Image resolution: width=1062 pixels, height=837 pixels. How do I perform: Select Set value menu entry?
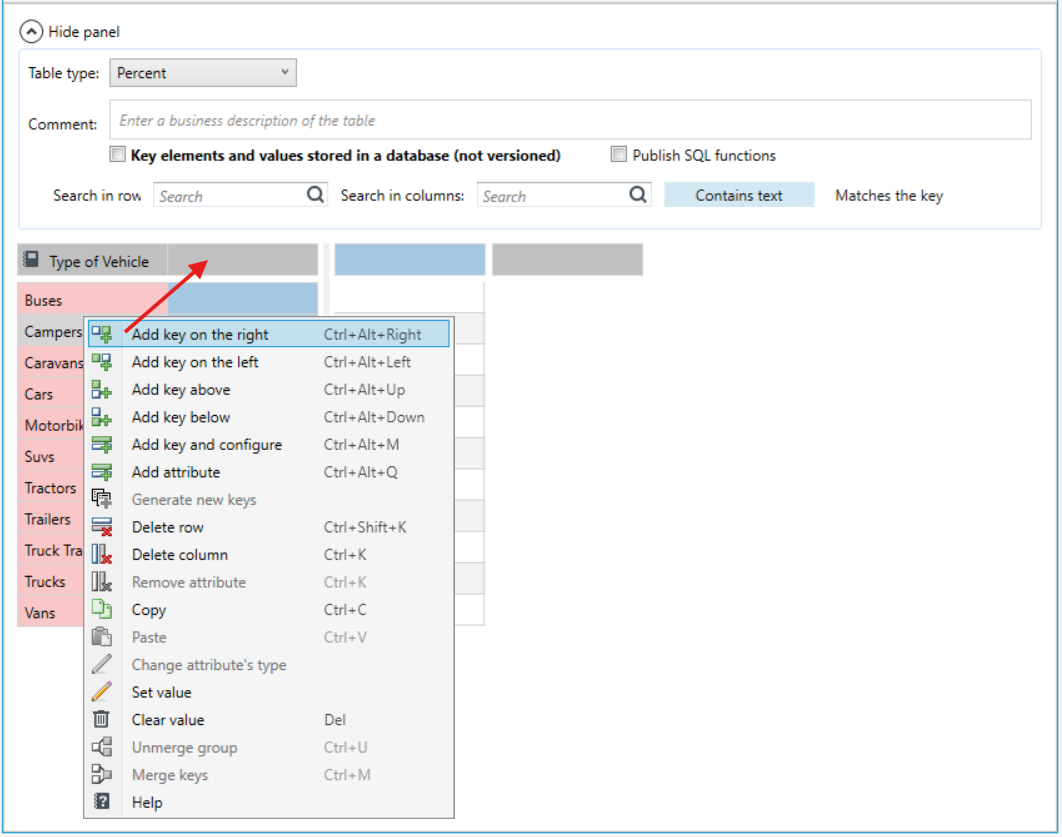pyautogui.click(x=269, y=692)
